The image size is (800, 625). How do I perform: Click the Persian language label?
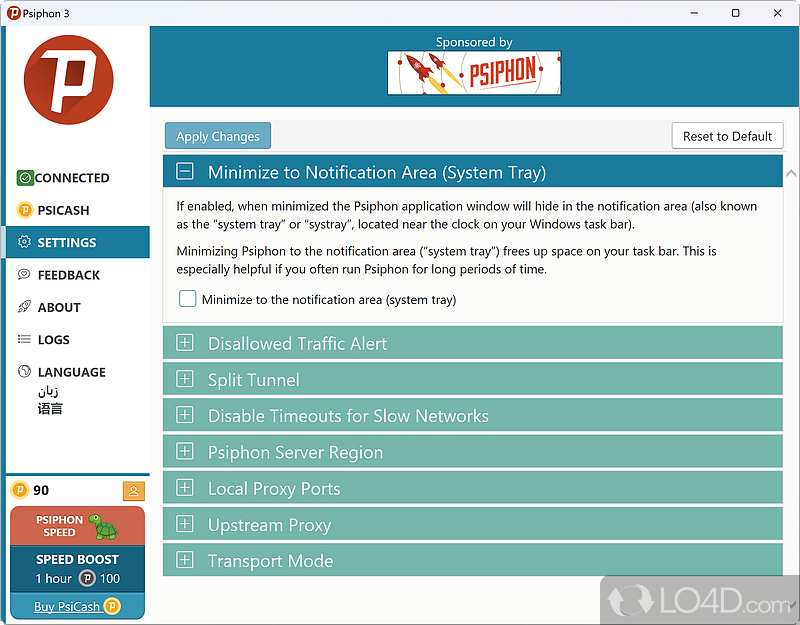48,391
